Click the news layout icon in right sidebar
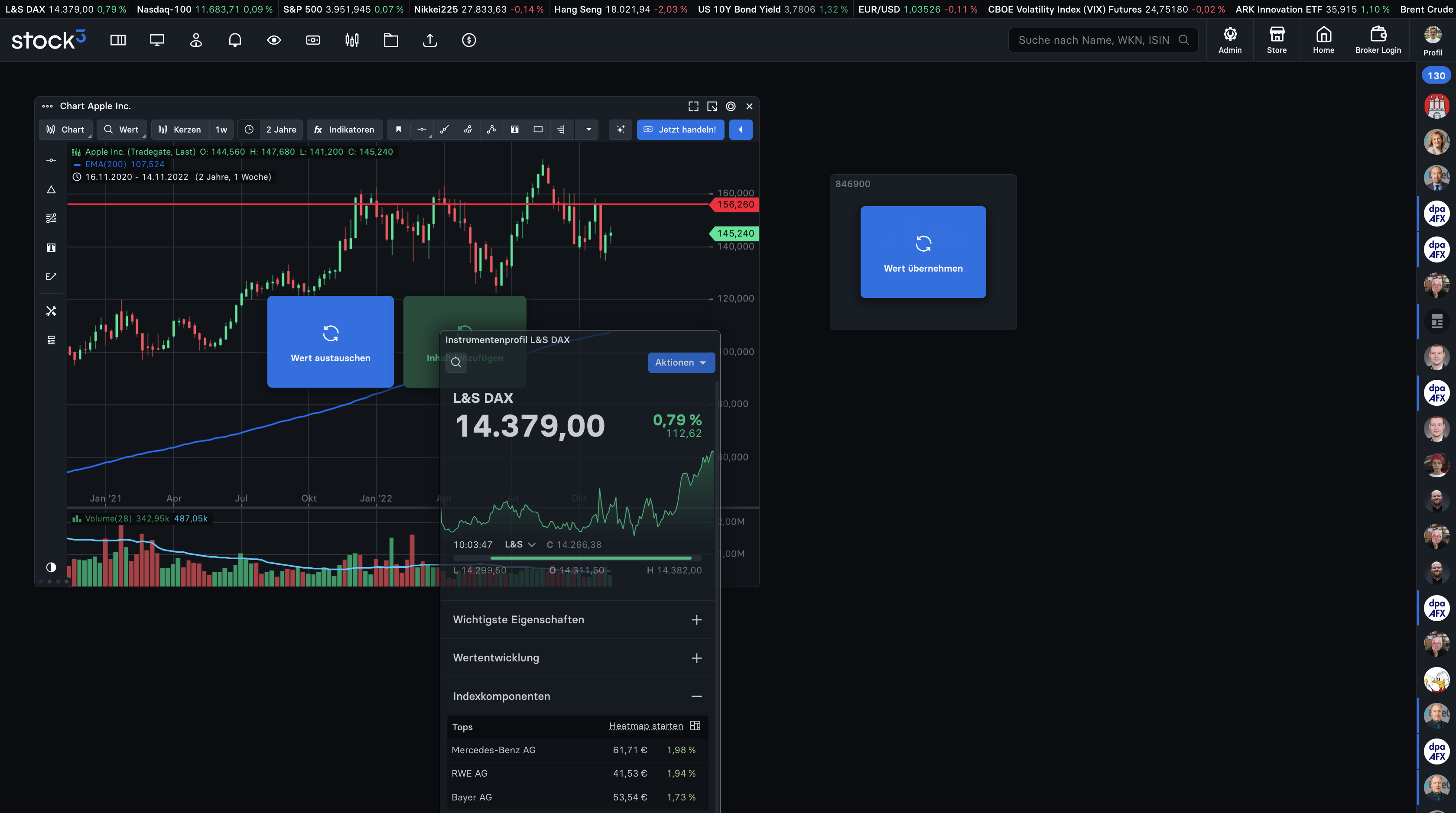1456x813 pixels. [x=1436, y=321]
